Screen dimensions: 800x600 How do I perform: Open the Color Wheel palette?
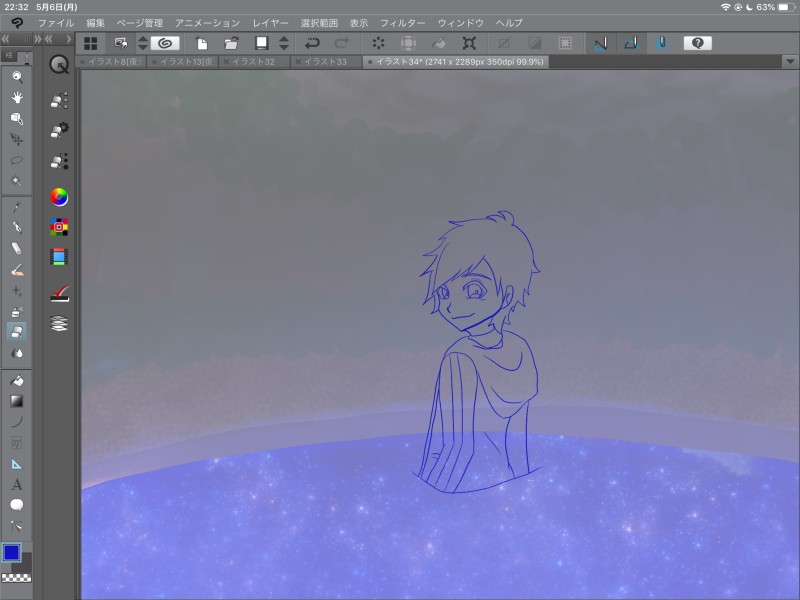click(x=59, y=197)
